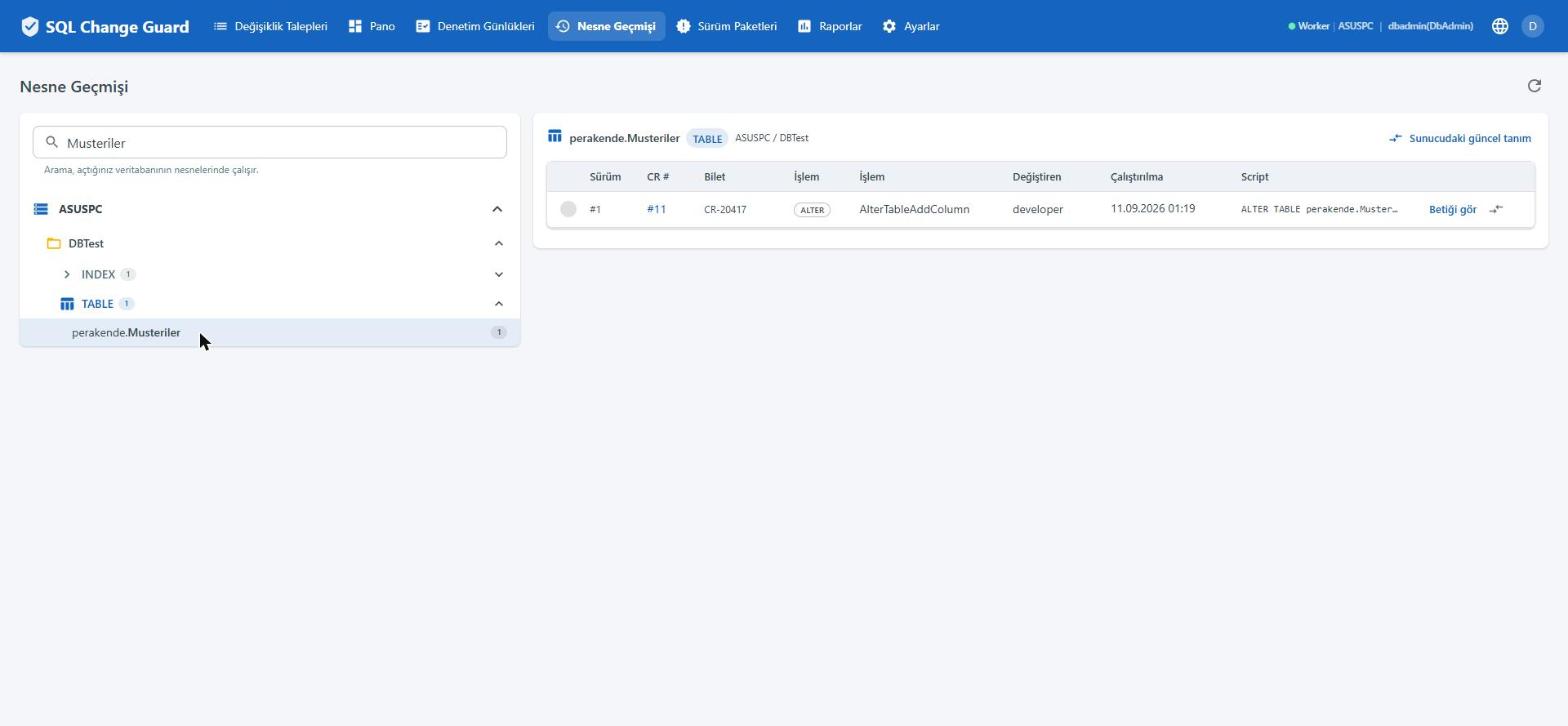This screenshot has width=1568, height=726.
Task: Collapse the TABLE group
Action: pyautogui.click(x=498, y=304)
